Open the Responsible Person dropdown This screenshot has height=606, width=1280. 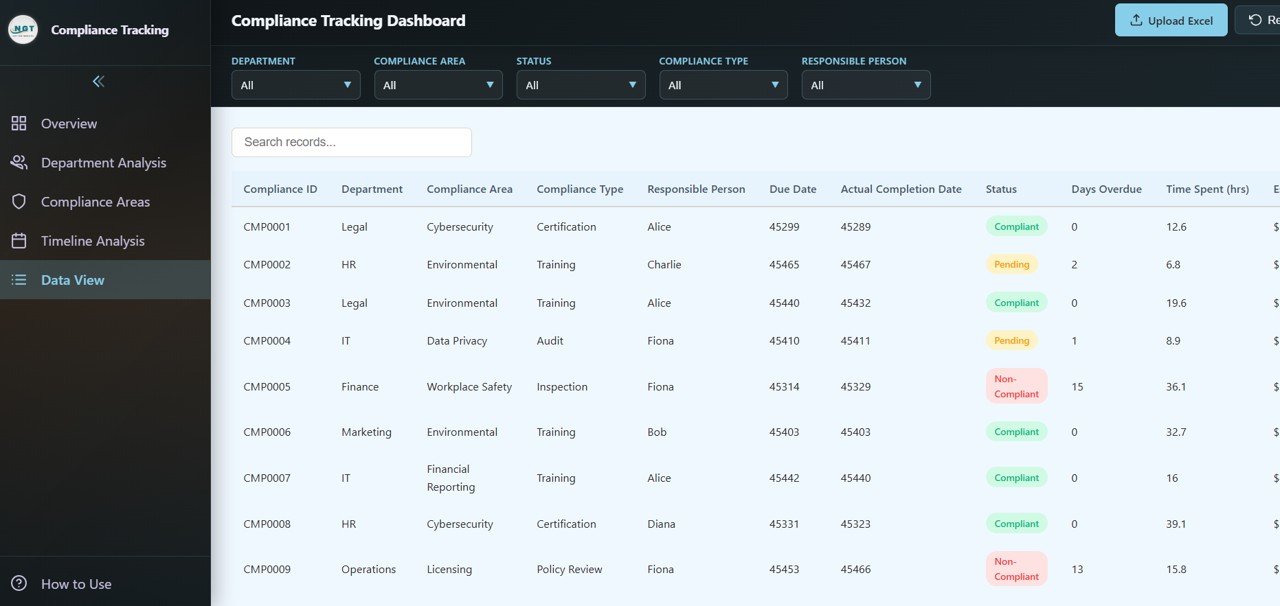(866, 85)
